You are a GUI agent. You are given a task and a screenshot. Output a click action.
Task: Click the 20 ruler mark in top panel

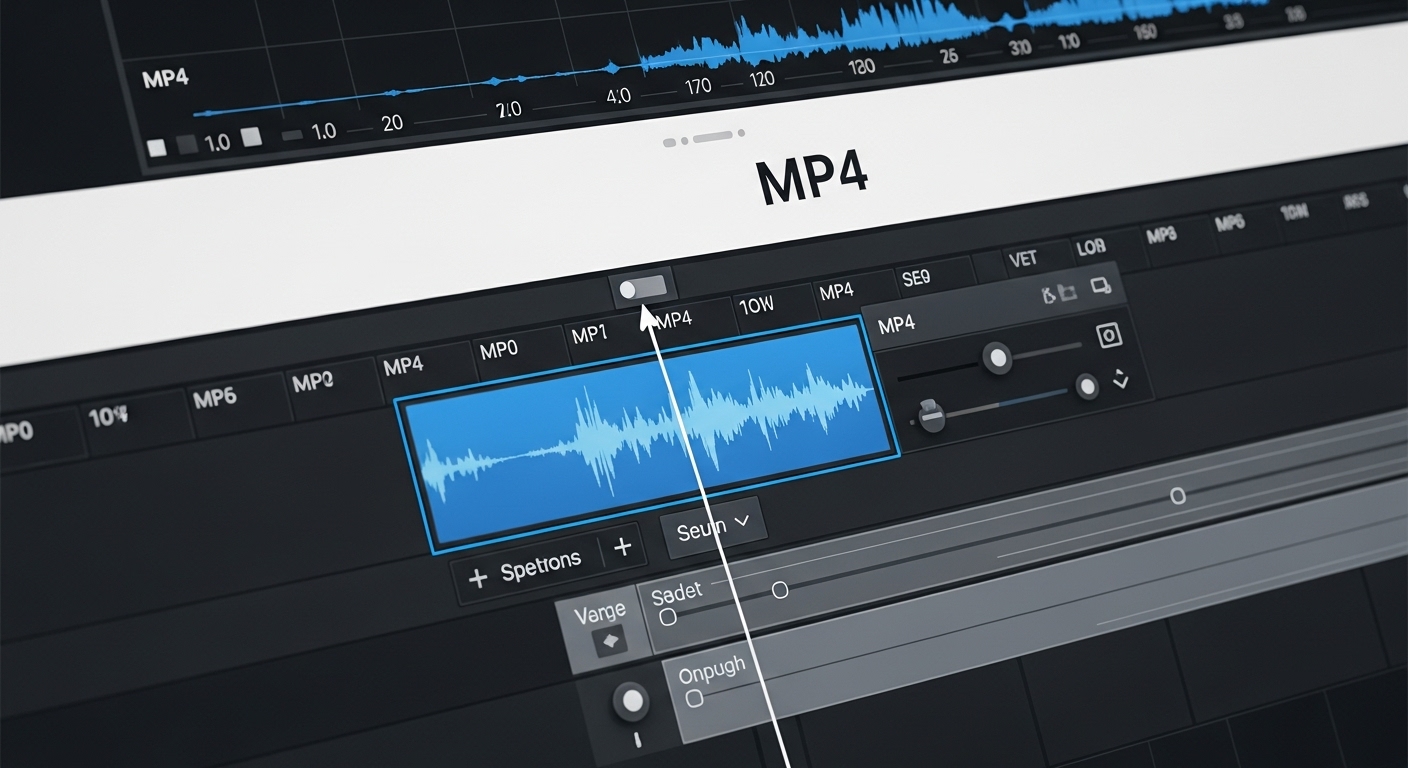(x=392, y=122)
